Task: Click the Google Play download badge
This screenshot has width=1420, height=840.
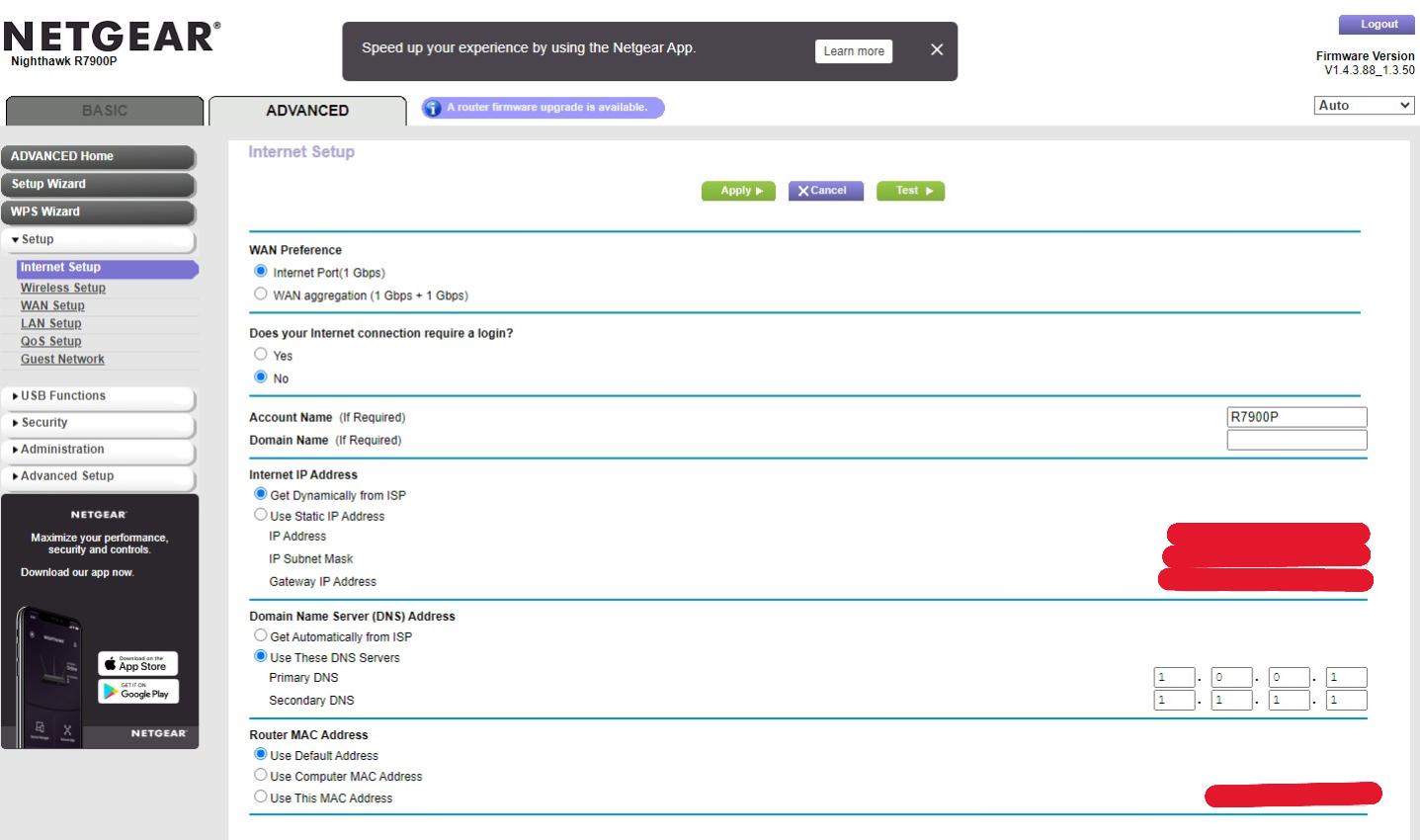Action: point(138,692)
